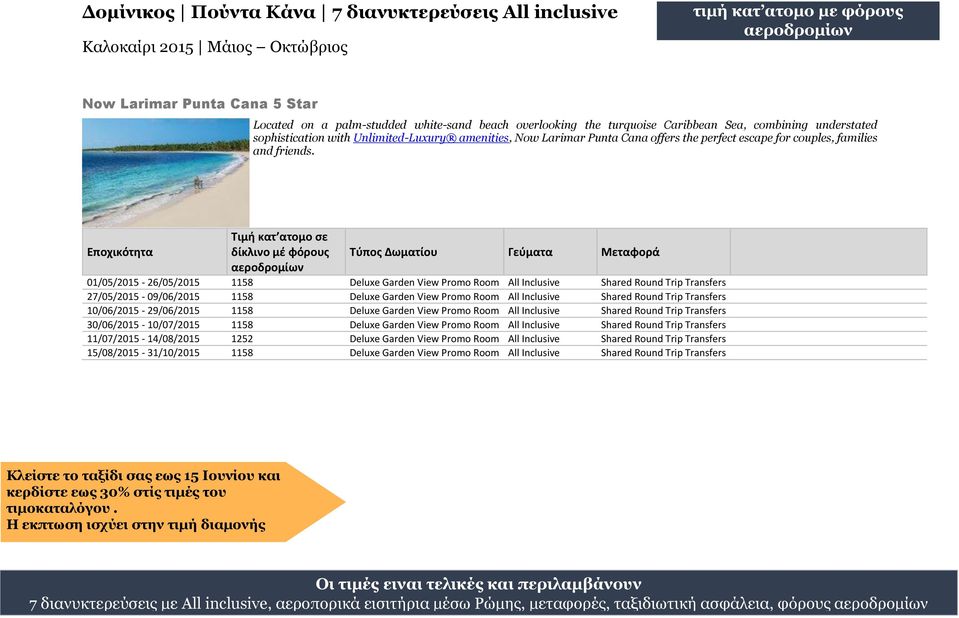The height and width of the screenshot is (618, 959).
Task: Click price 1158 in the 01/05/2015 row
Action: pos(242,283)
